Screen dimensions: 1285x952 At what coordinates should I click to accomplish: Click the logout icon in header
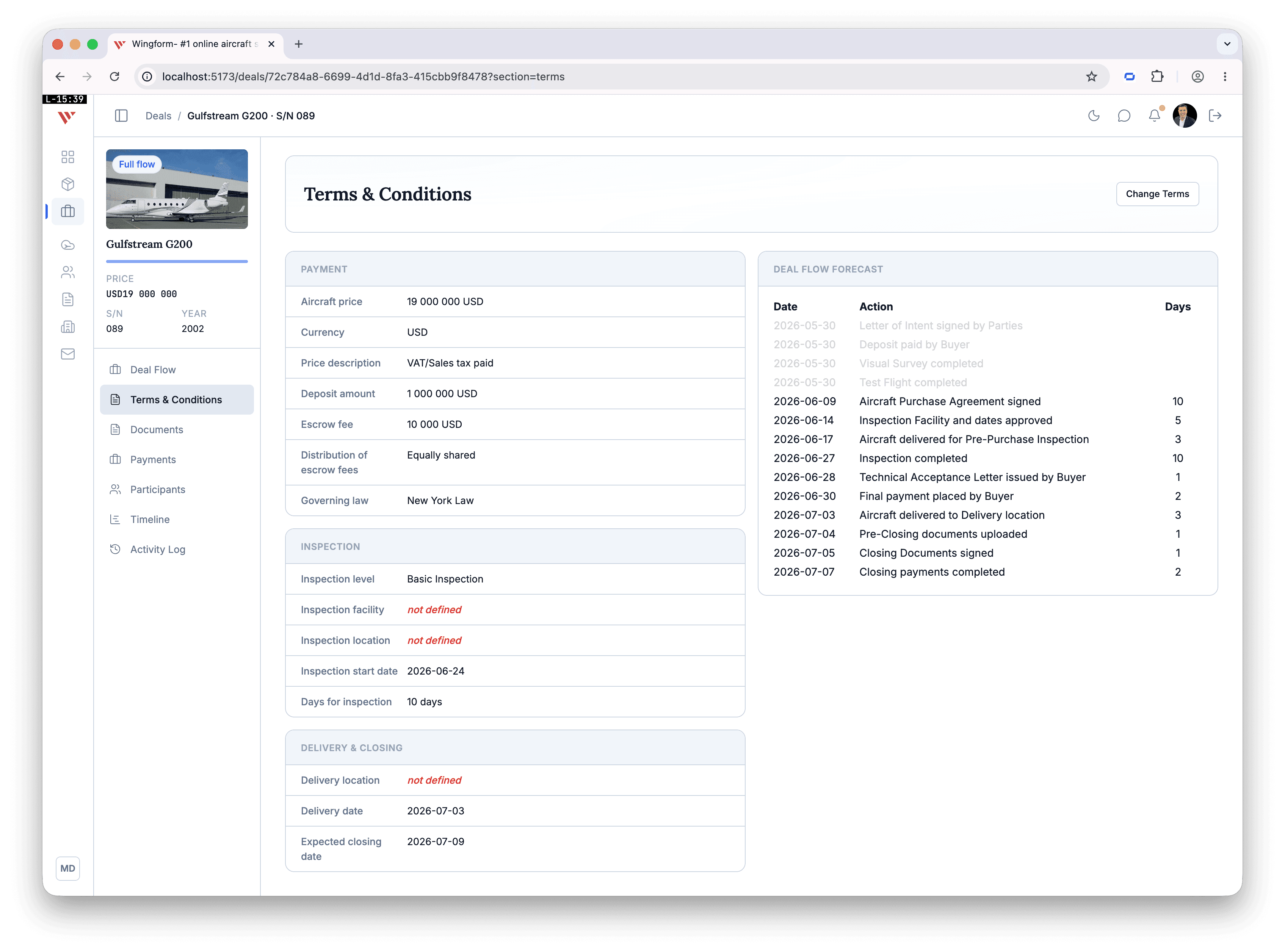click(1215, 116)
